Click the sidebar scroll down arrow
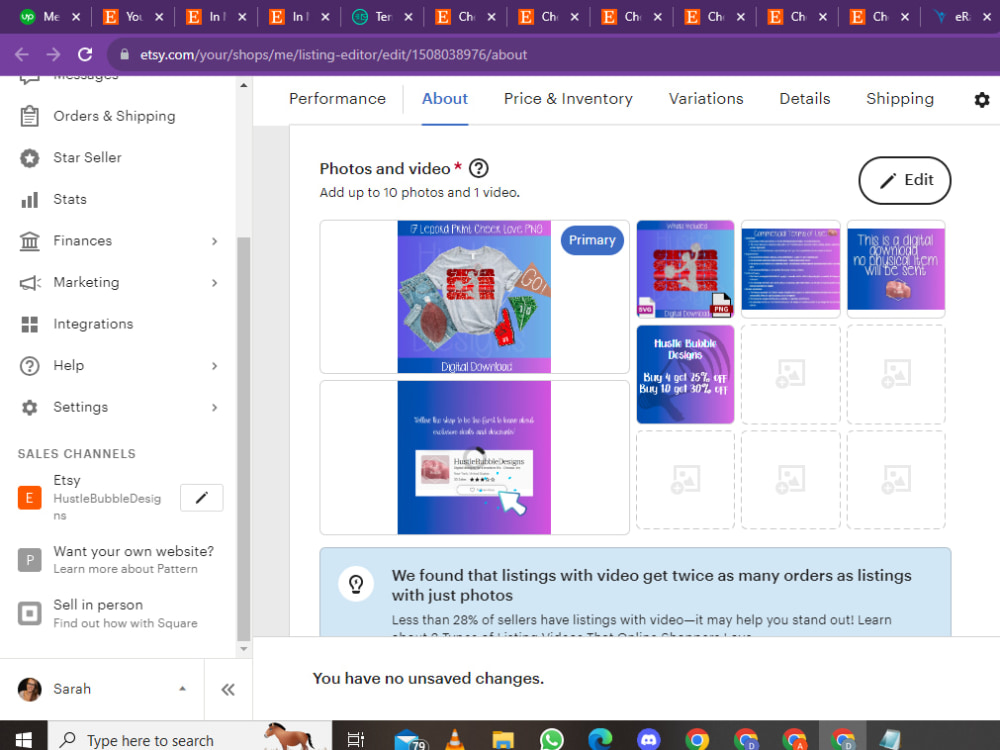This screenshot has width=1000, height=750. pos(243,649)
